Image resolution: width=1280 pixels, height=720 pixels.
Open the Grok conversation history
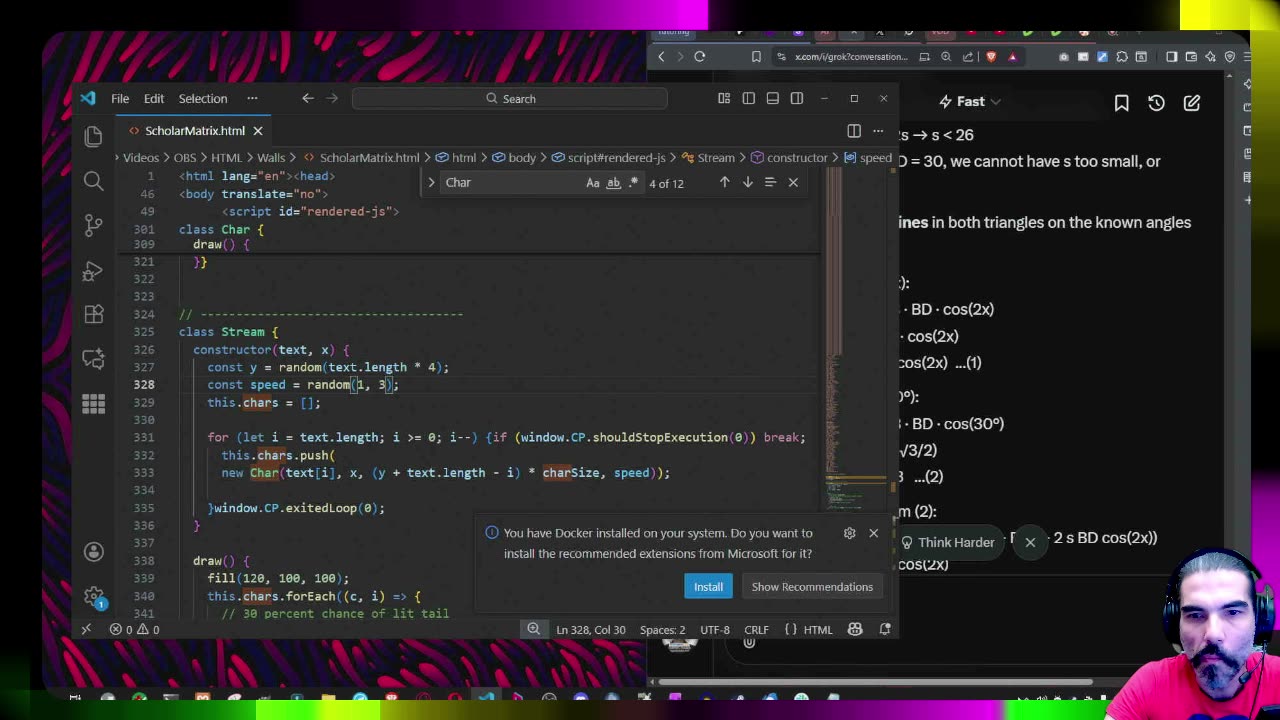[x=1156, y=102]
